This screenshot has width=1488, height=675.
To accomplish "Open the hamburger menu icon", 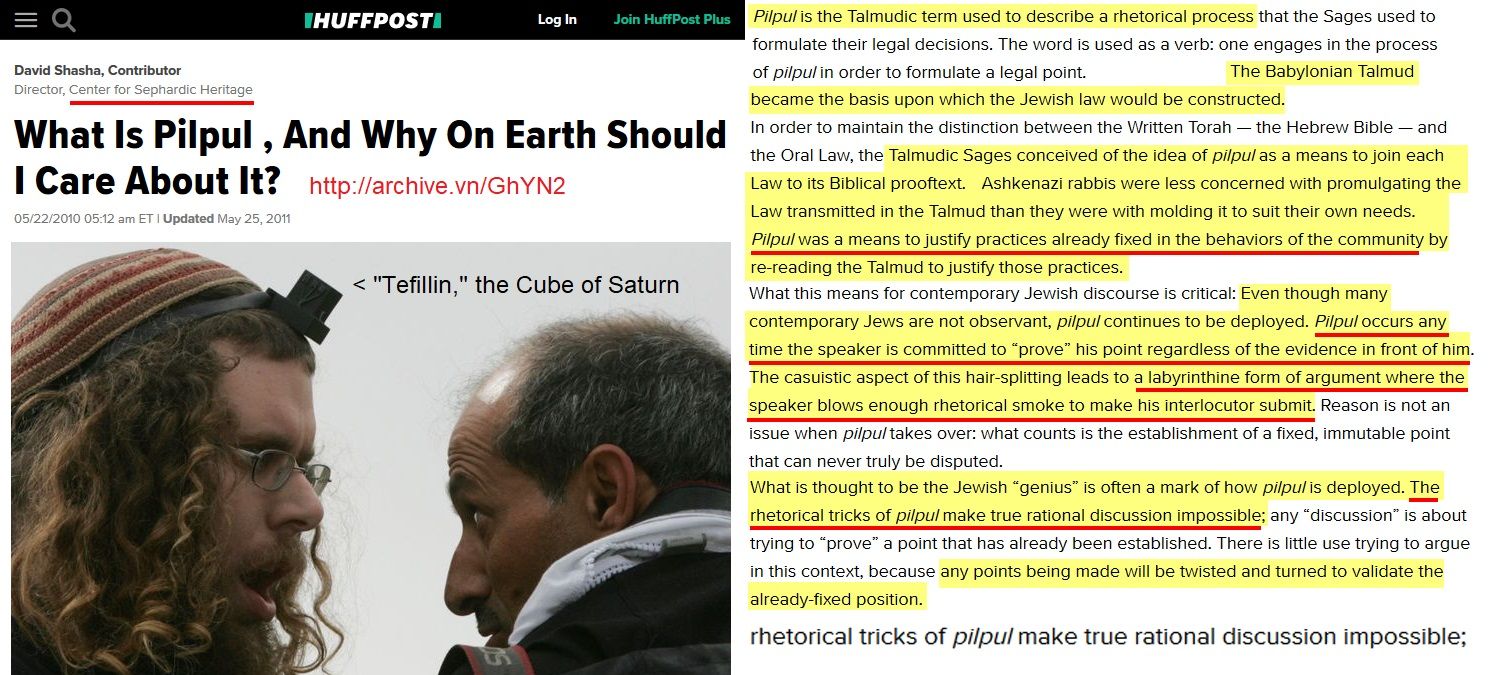I will coord(25,20).
